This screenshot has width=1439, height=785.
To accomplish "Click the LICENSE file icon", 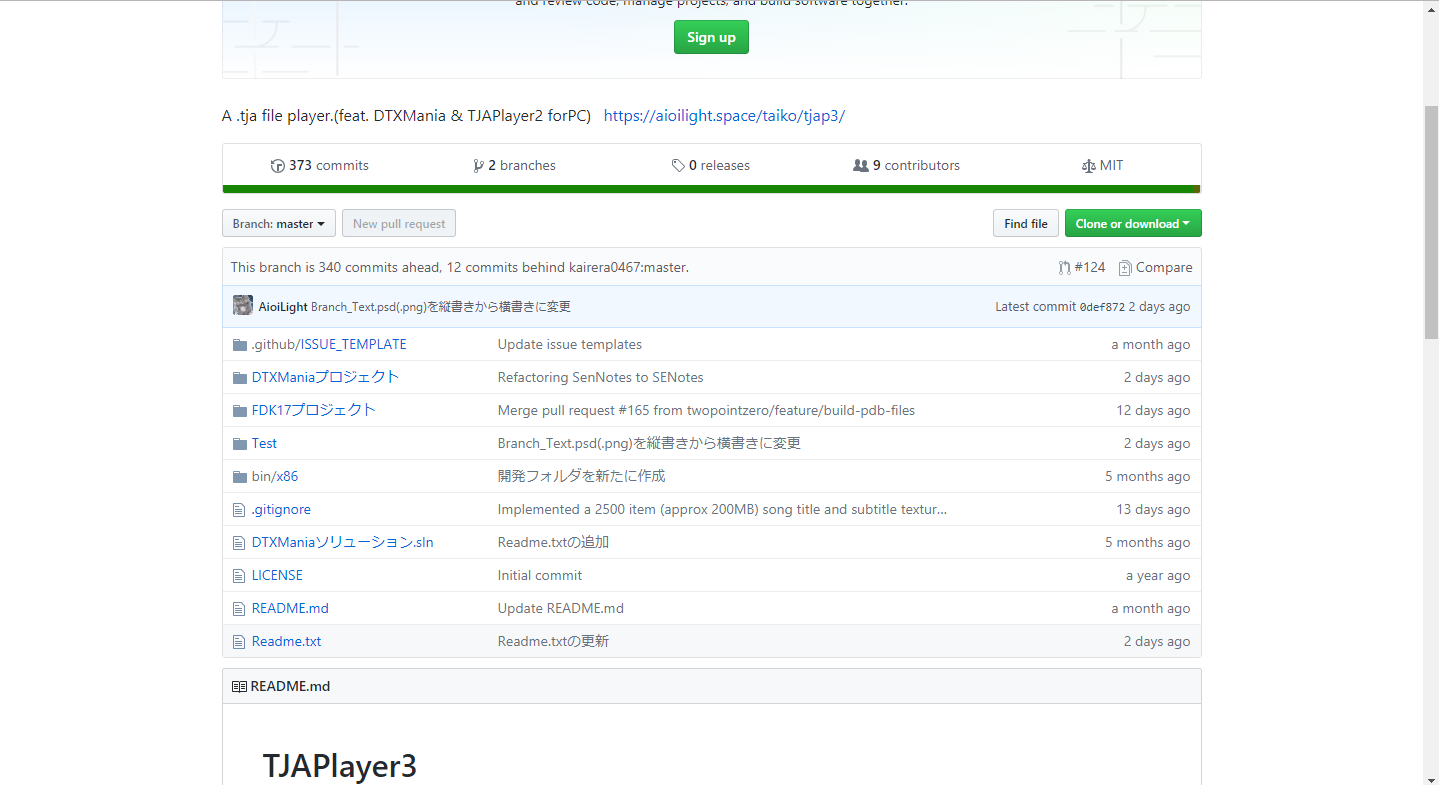I will 239,576.
